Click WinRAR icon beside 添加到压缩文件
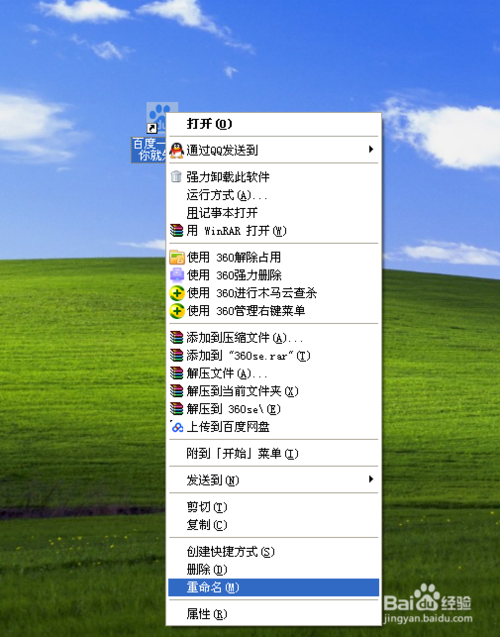500x637 pixels. click(x=177, y=337)
